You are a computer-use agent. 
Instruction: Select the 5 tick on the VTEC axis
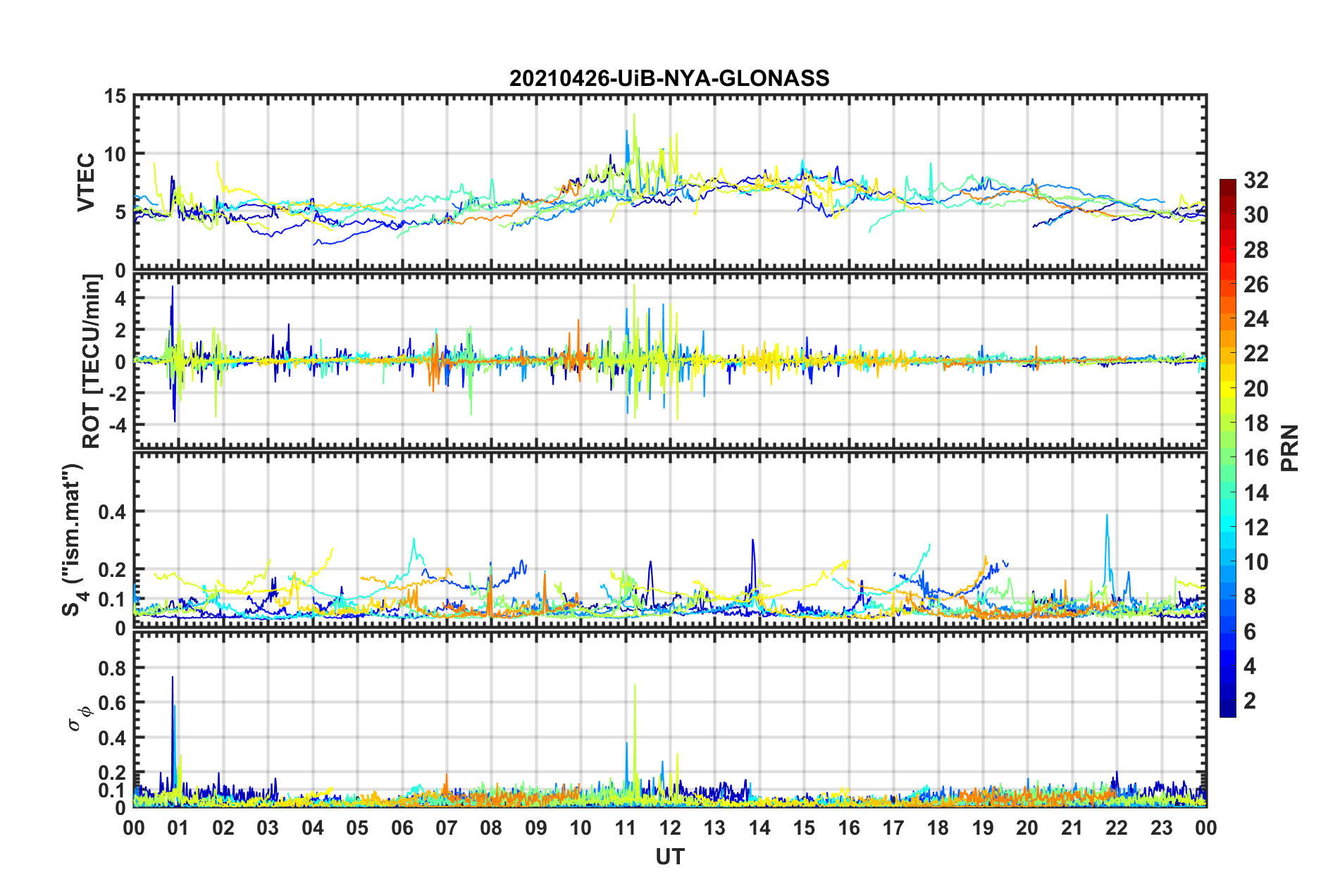click(121, 212)
